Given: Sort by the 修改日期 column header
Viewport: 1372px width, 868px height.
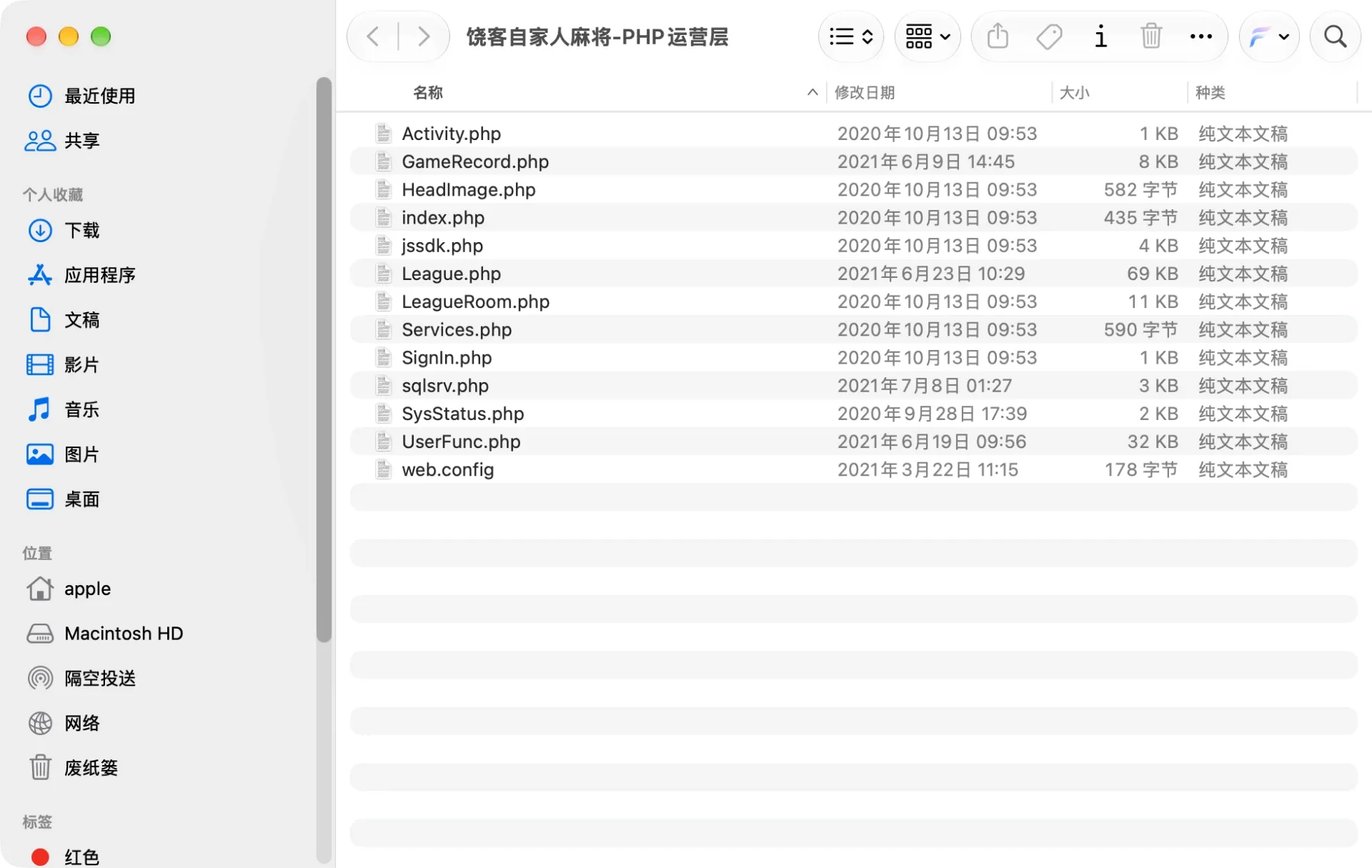Looking at the screenshot, I should [865, 93].
